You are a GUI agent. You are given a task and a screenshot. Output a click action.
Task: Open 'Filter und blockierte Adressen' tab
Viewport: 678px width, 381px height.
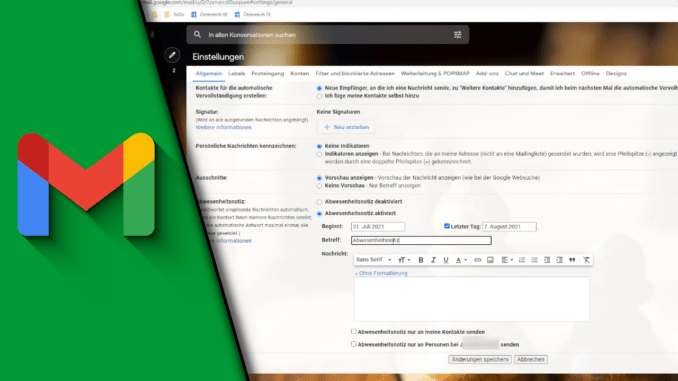(x=355, y=74)
